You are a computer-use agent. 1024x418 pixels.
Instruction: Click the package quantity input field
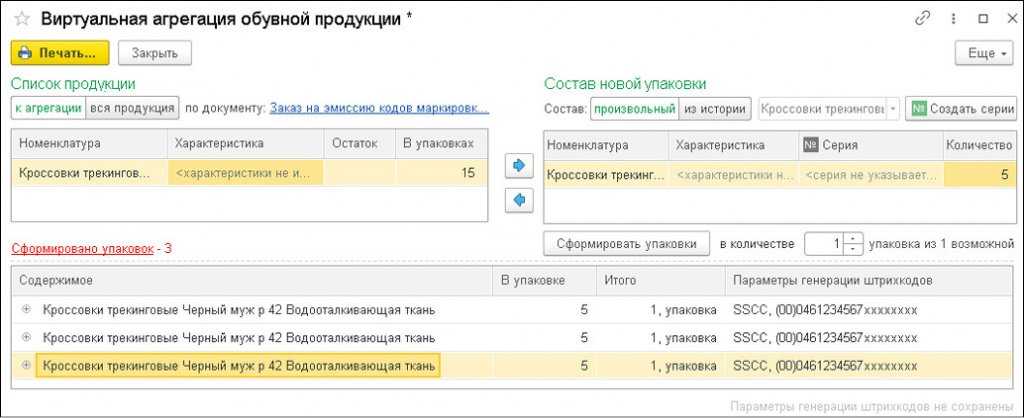pyautogui.click(x=824, y=243)
